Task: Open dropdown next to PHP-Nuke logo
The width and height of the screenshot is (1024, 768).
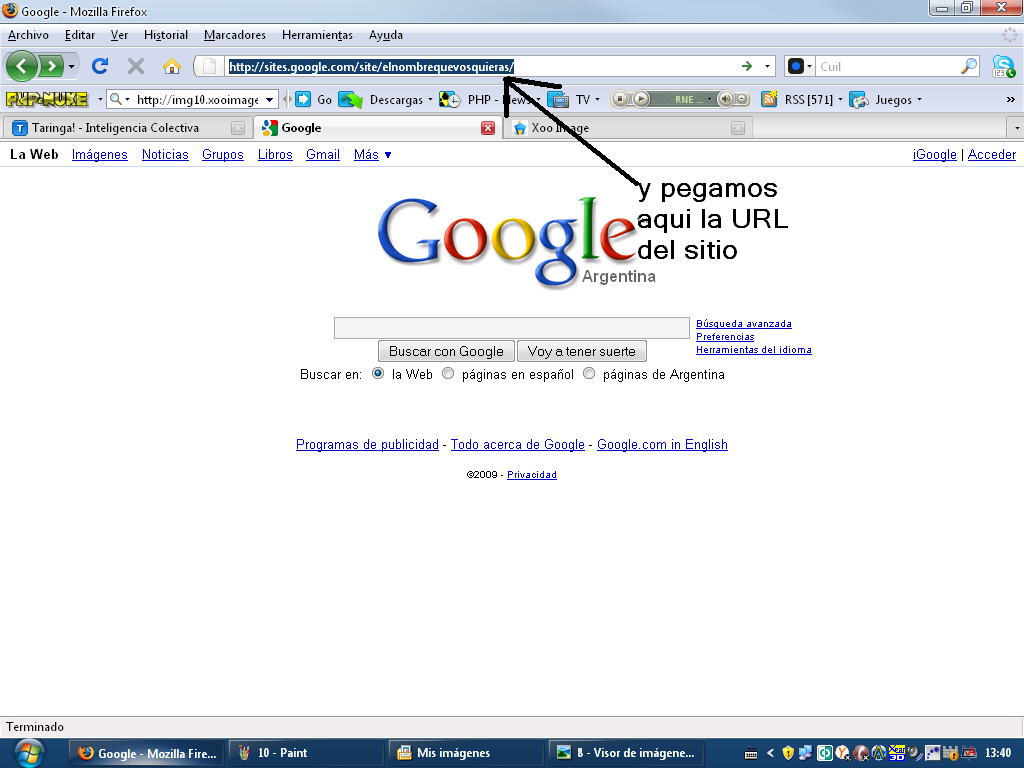Action: tap(100, 99)
